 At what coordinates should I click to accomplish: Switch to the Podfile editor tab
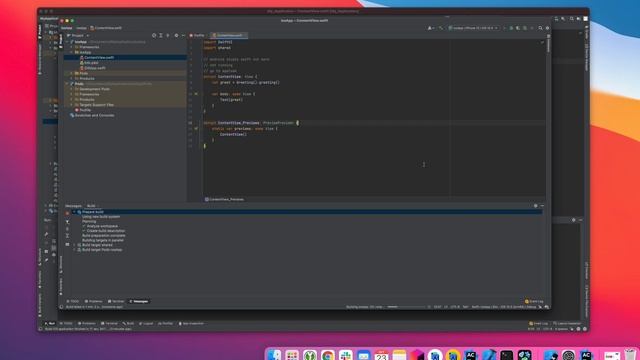(197, 36)
